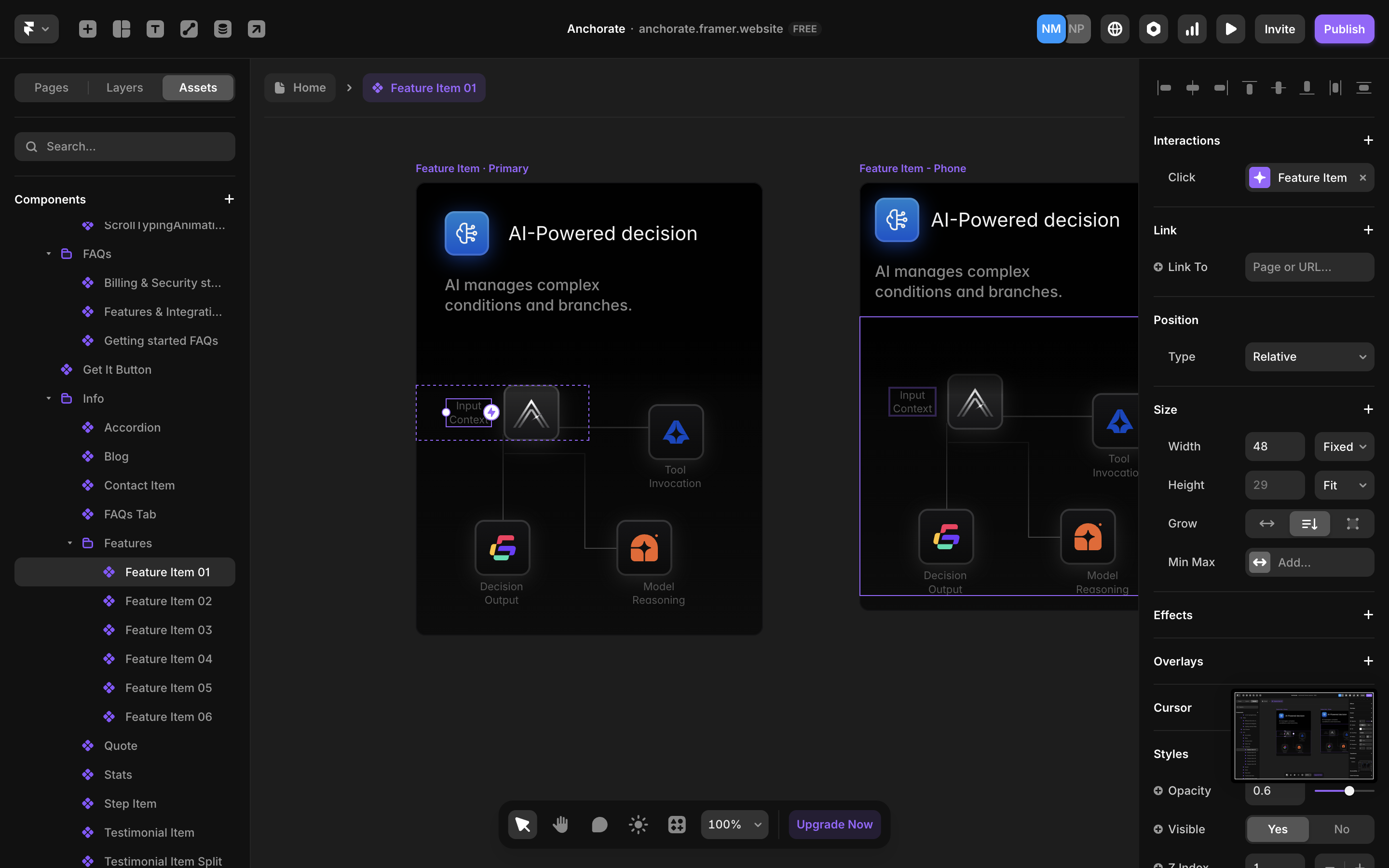Screen dimensions: 1389x868
Task: Collapse the Features folder
Action: (69, 543)
